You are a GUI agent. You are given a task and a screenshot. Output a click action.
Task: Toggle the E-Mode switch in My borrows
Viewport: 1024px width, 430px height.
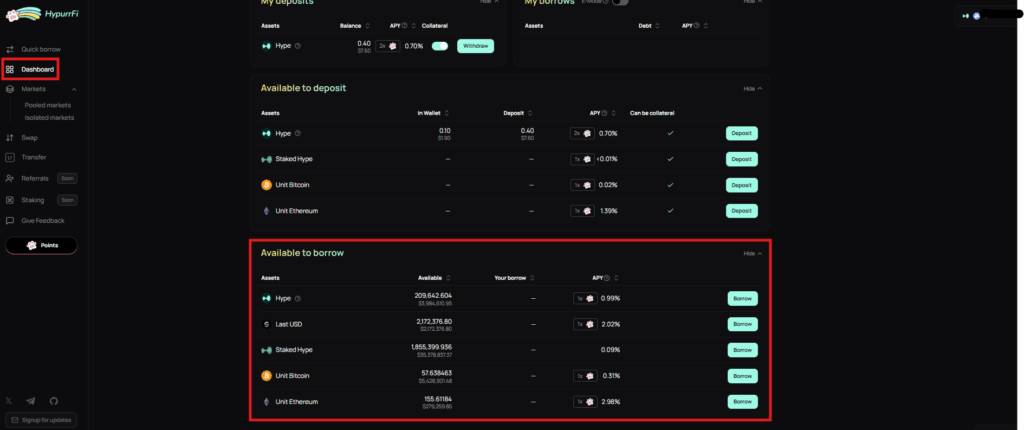coord(620,2)
